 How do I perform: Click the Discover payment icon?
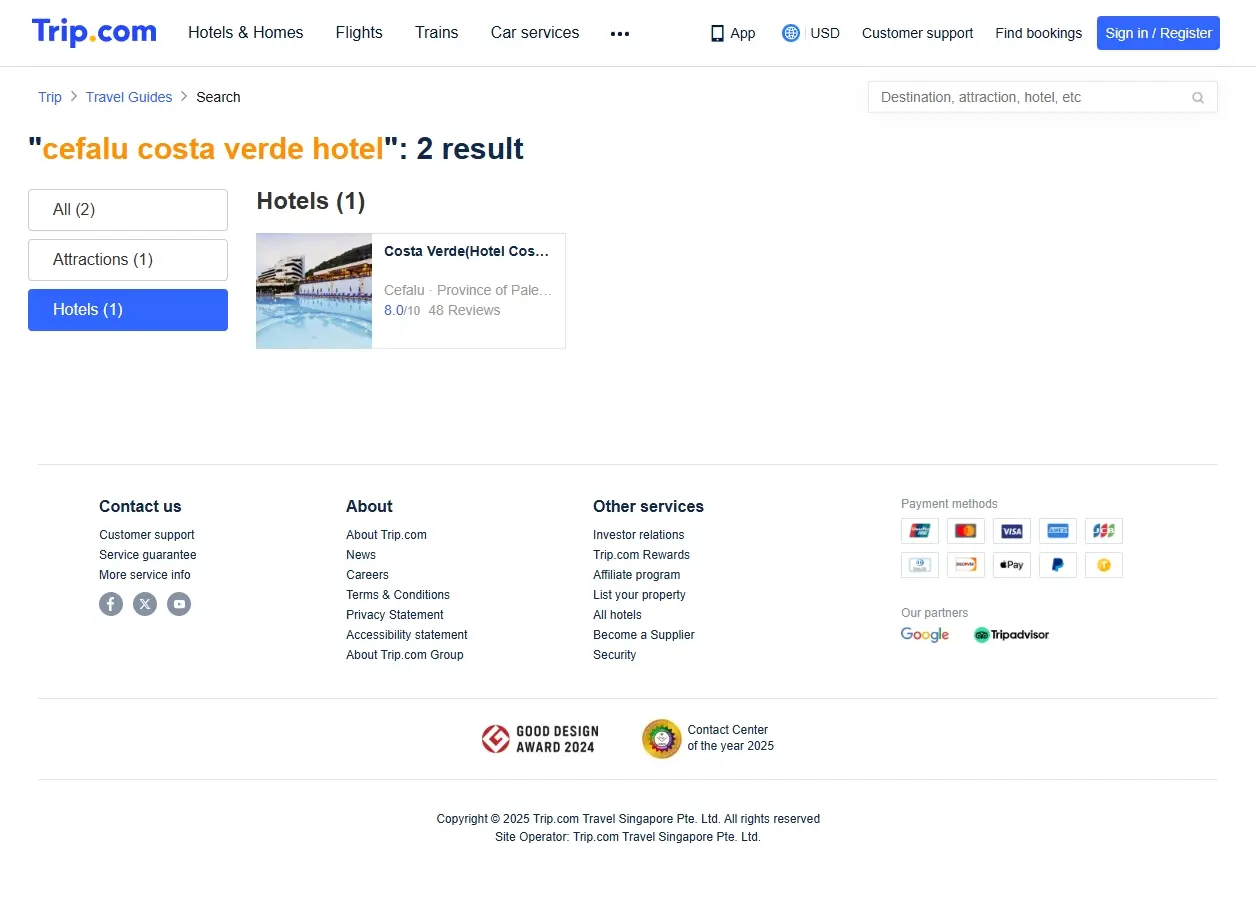[966, 565]
